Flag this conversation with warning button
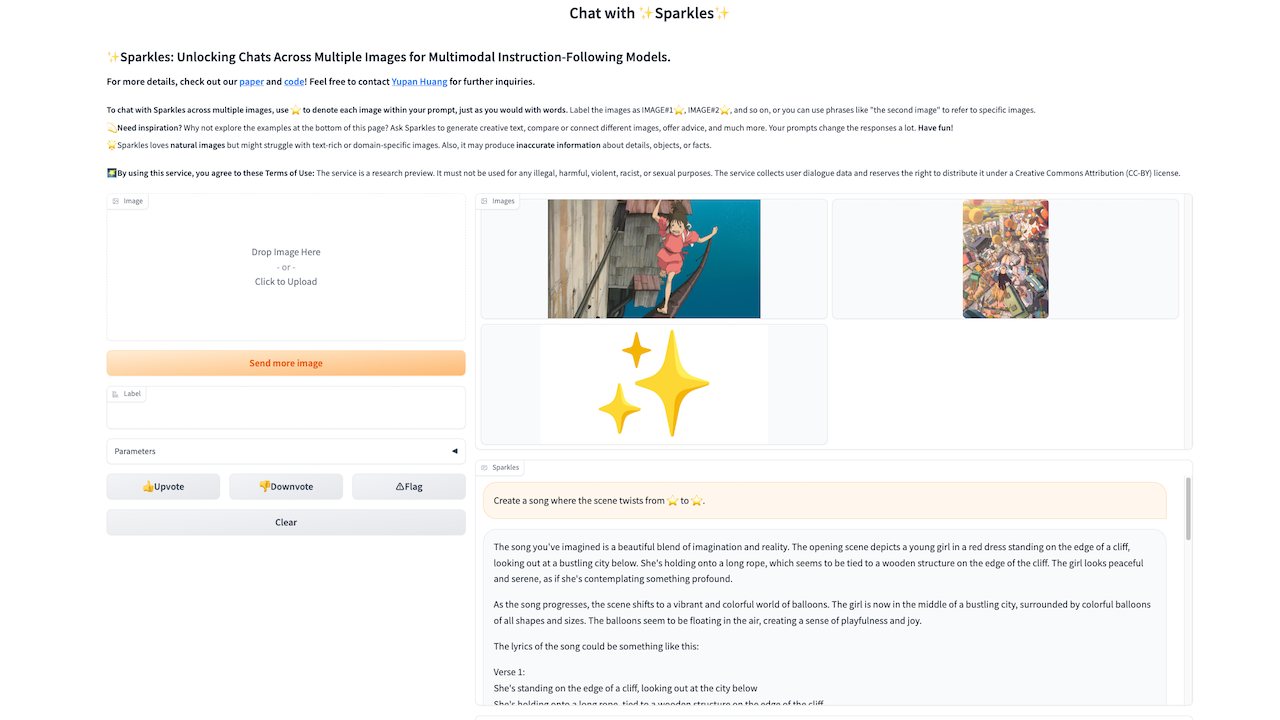 pyautogui.click(x=409, y=486)
